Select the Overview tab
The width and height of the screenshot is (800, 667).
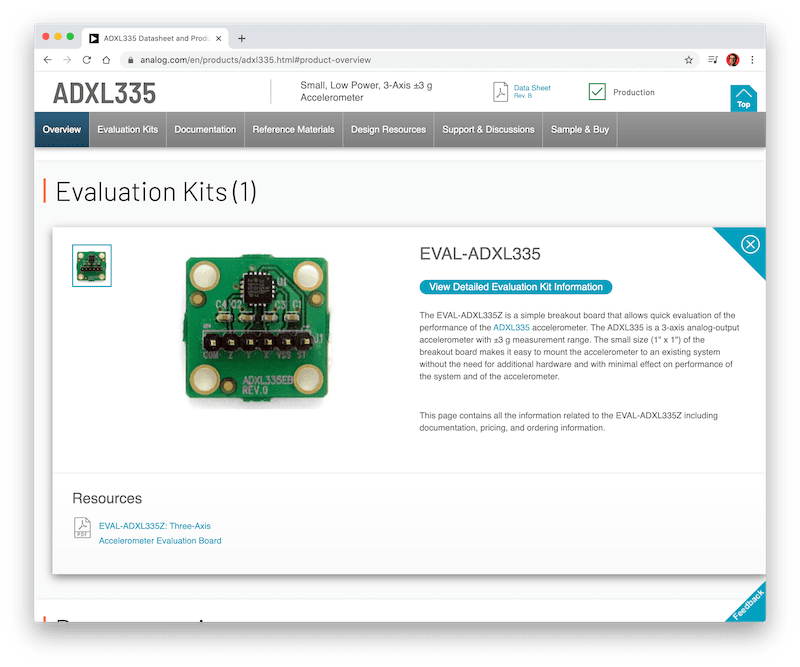pyautogui.click(x=62, y=130)
